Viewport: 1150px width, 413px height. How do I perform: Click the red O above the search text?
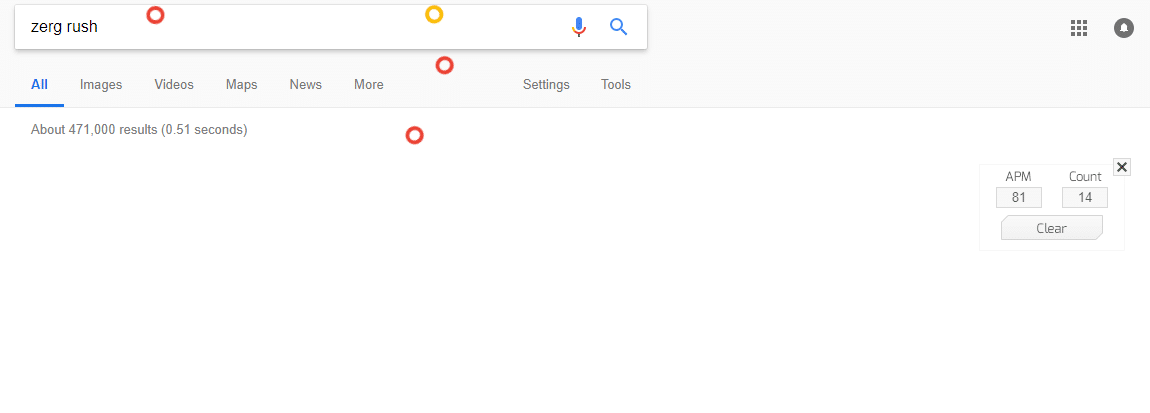pos(155,15)
